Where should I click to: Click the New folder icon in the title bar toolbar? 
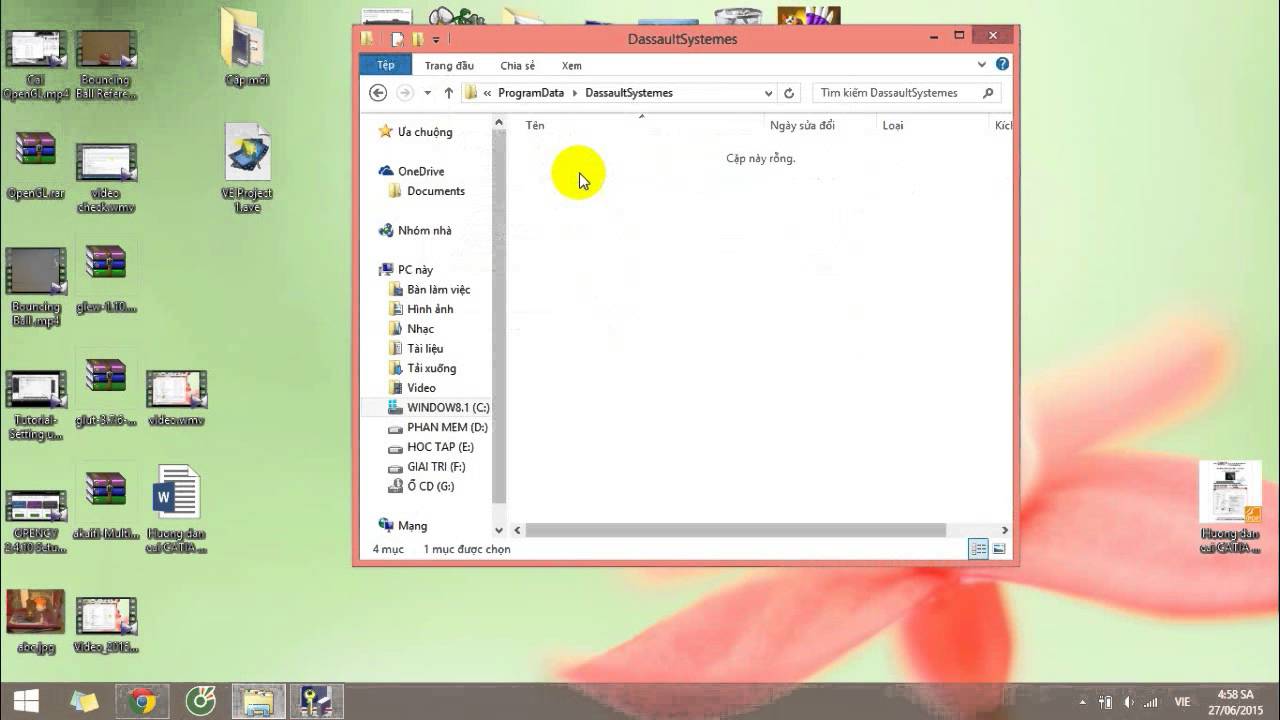(x=418, y=39)
